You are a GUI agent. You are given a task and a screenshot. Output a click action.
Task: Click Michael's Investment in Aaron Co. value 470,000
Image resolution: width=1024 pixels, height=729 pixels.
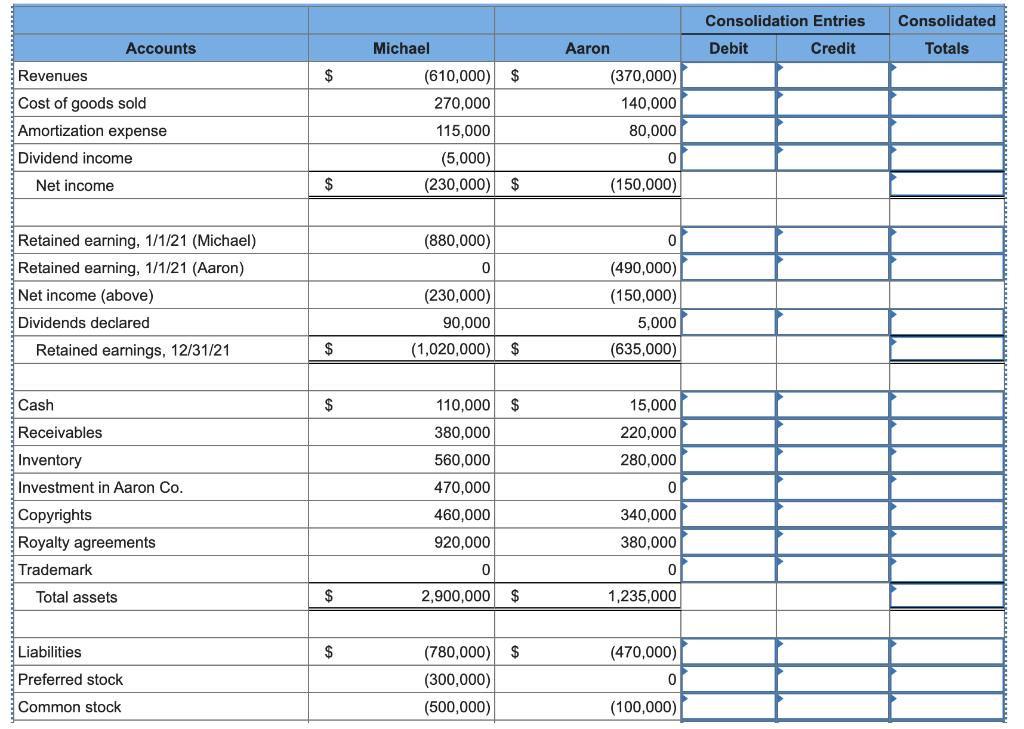coord(462,487)
